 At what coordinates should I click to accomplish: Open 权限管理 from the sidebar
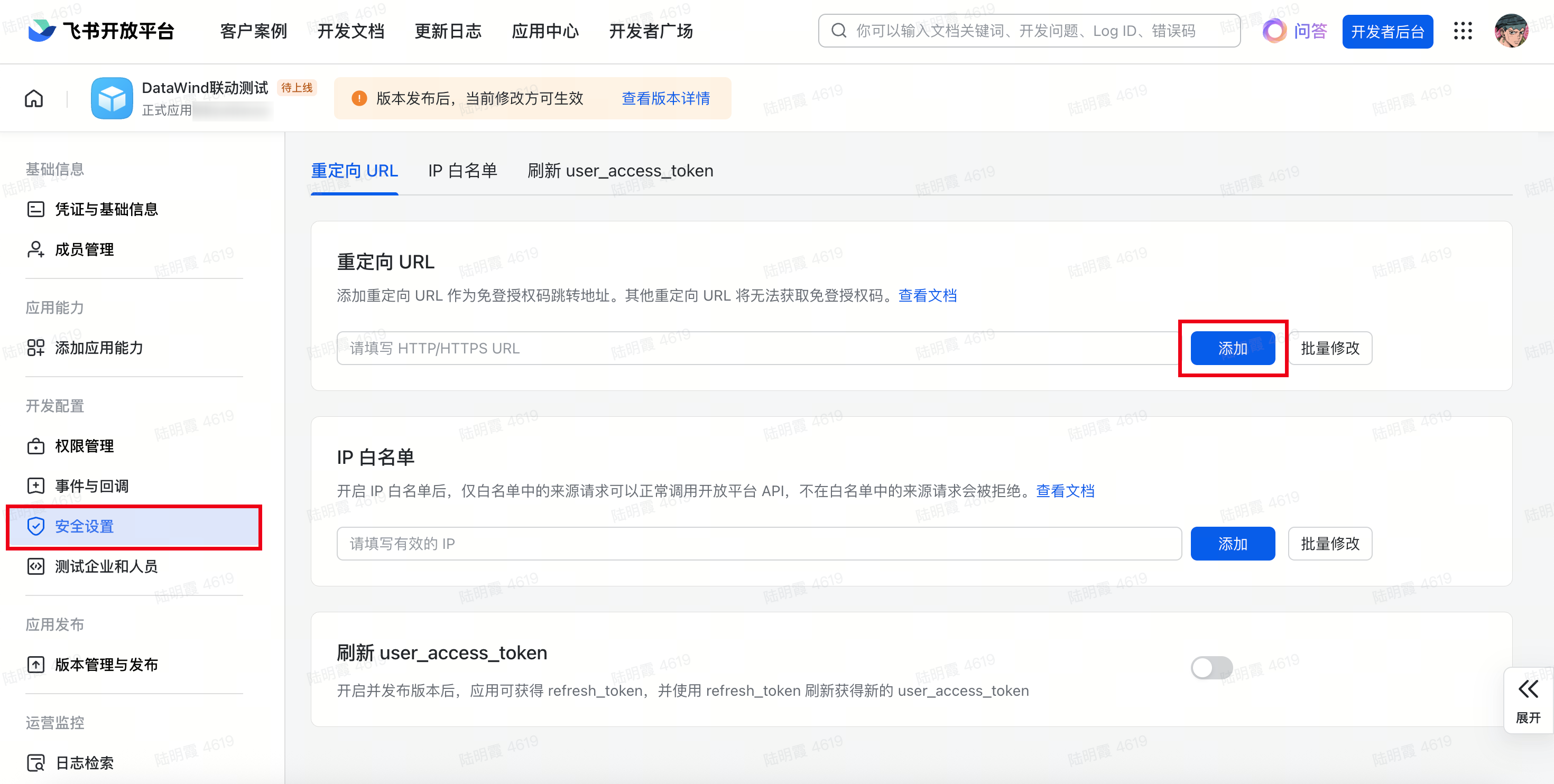pos(84,446)
